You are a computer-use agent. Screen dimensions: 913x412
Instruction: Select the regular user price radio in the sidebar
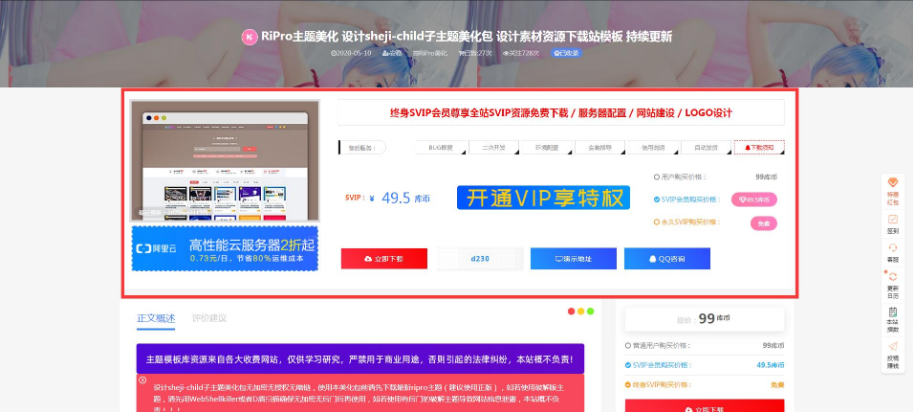[x=628, y=346]
